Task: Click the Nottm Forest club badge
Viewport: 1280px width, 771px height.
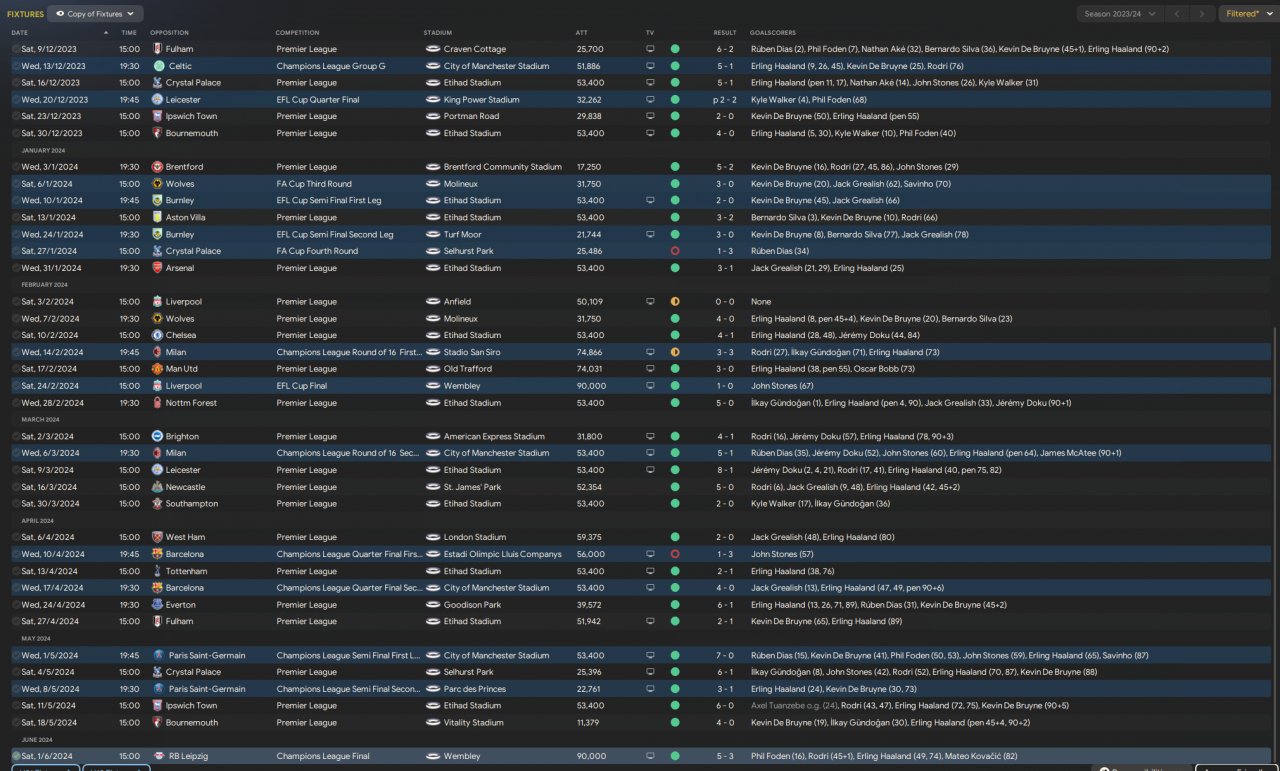Action: click(157, 403)
